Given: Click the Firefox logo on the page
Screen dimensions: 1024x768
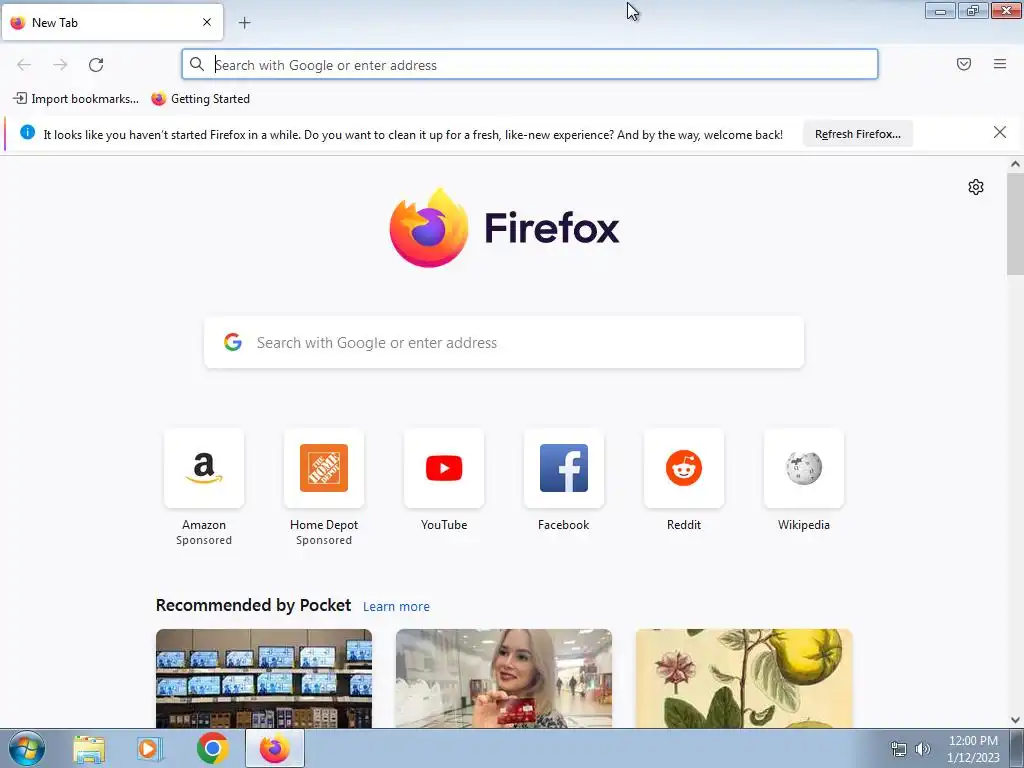Looking at the screenshot, I should 504,228.
